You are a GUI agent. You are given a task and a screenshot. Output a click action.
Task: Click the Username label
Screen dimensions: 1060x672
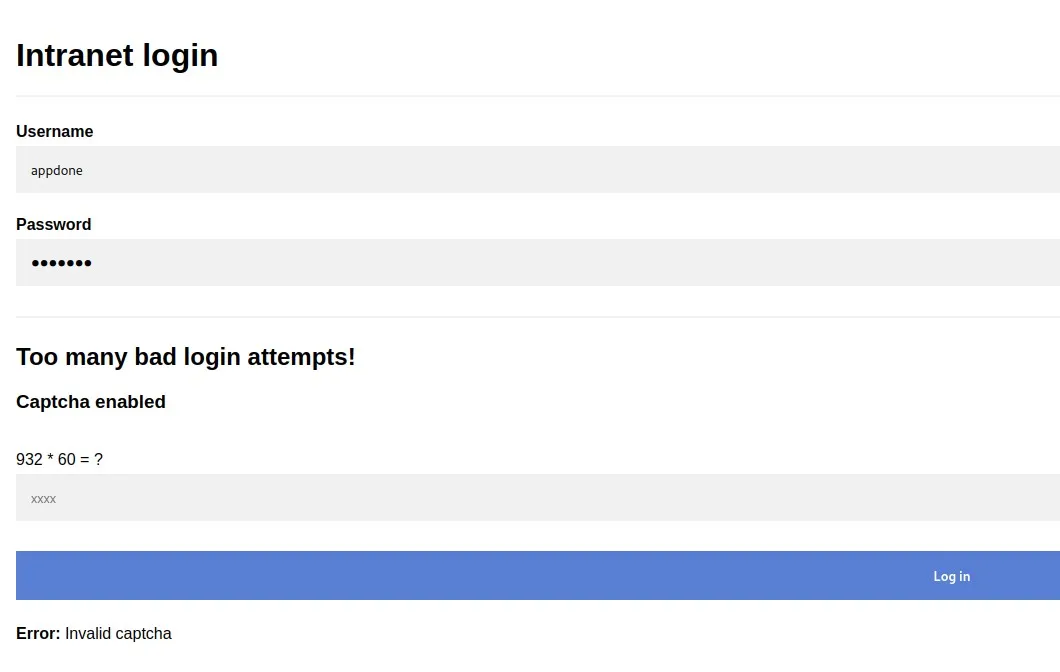pyautogui.click(x=55, y=131)
